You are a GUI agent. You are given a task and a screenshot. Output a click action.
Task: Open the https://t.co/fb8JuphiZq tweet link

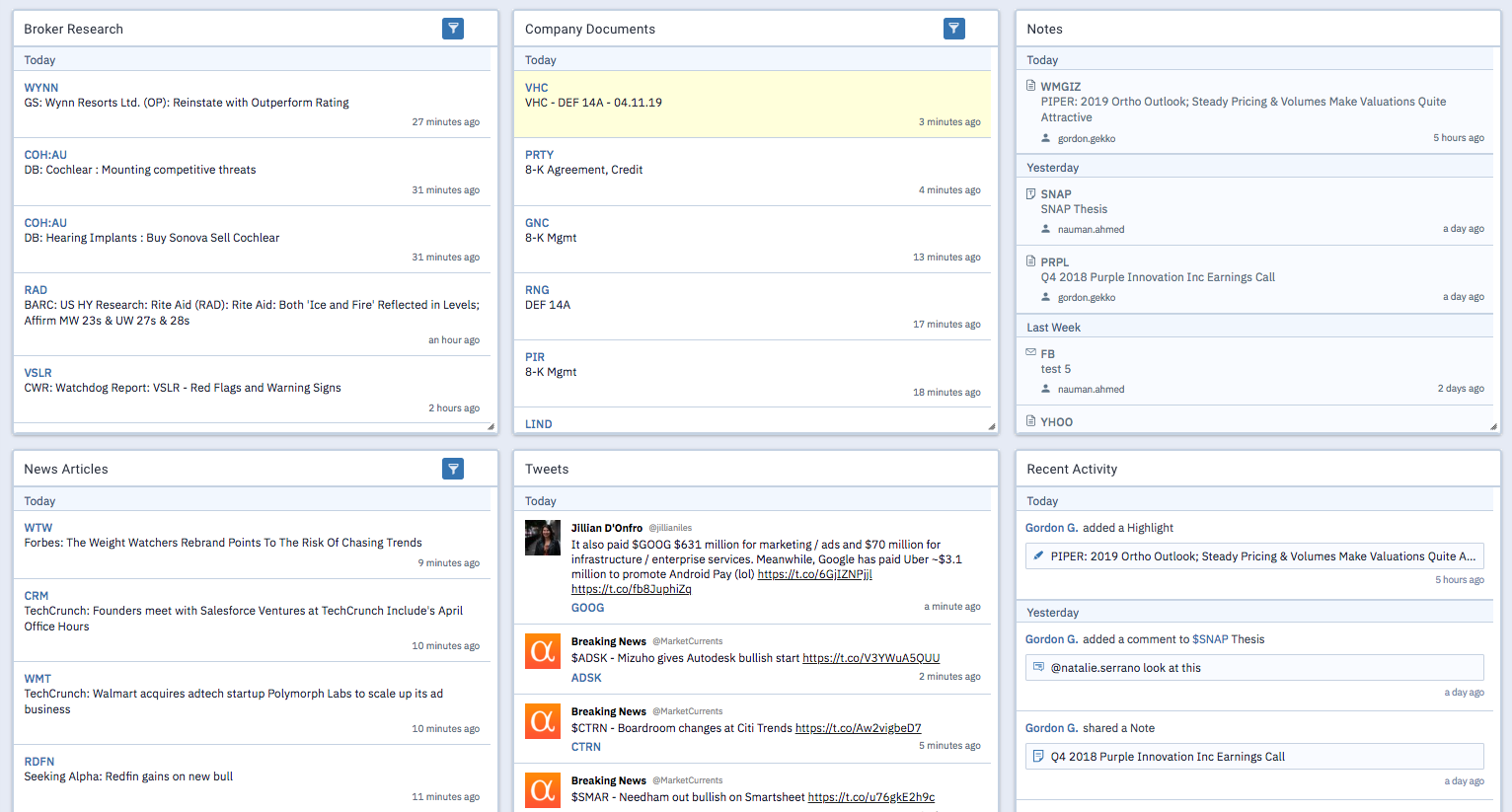tap(631, 589)
